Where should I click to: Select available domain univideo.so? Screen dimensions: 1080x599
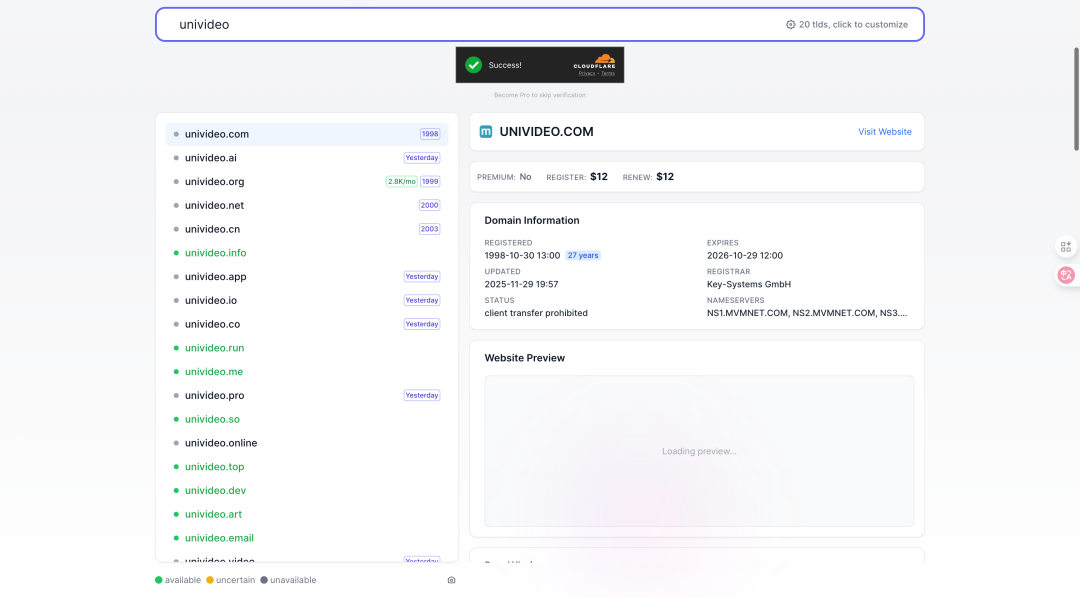[x=307, y=419]
